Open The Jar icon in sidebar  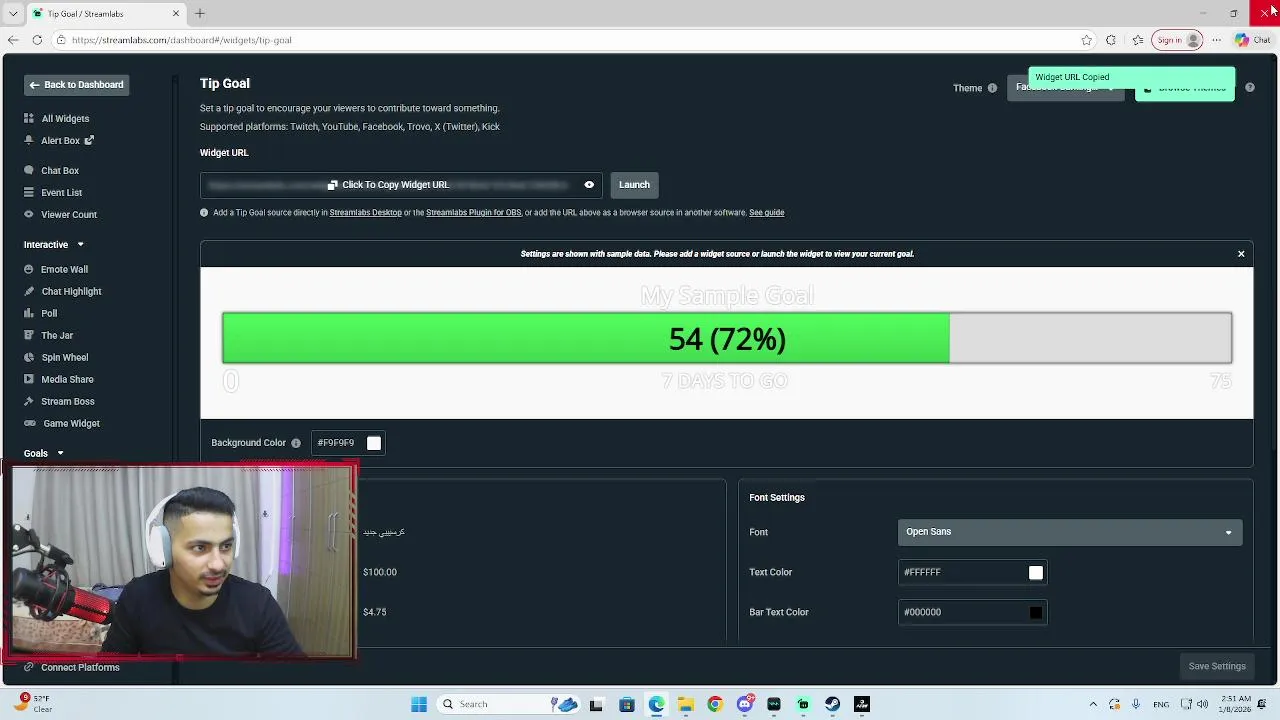(29, 335)
